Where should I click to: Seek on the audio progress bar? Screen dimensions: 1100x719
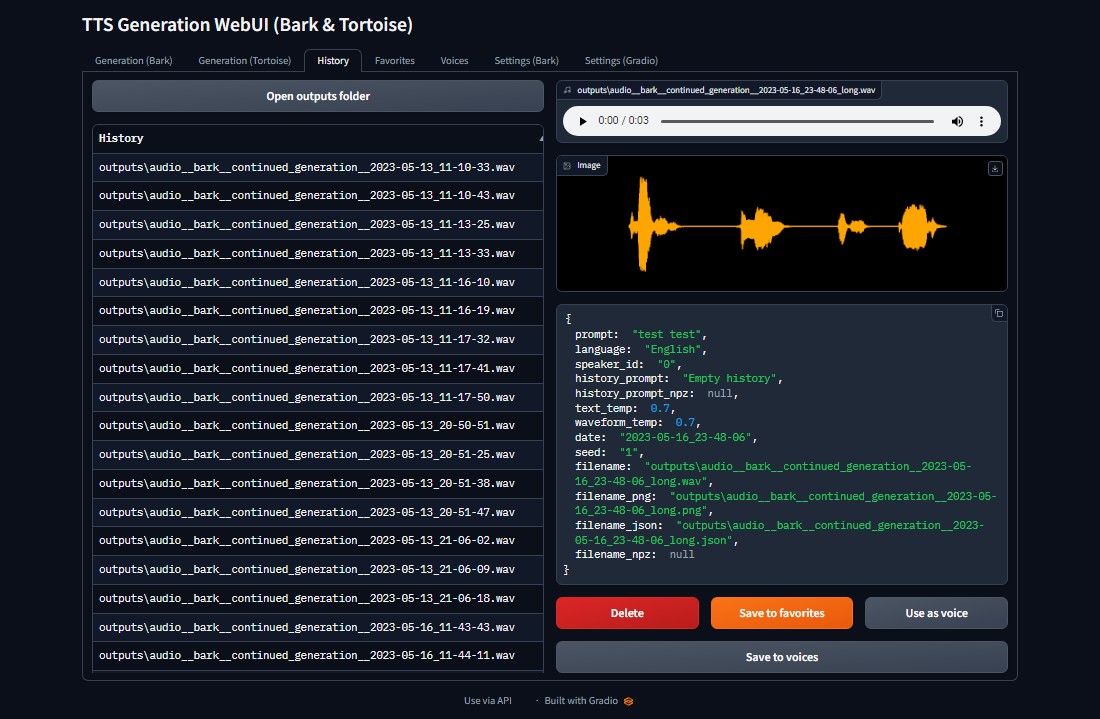click(797, 121)
